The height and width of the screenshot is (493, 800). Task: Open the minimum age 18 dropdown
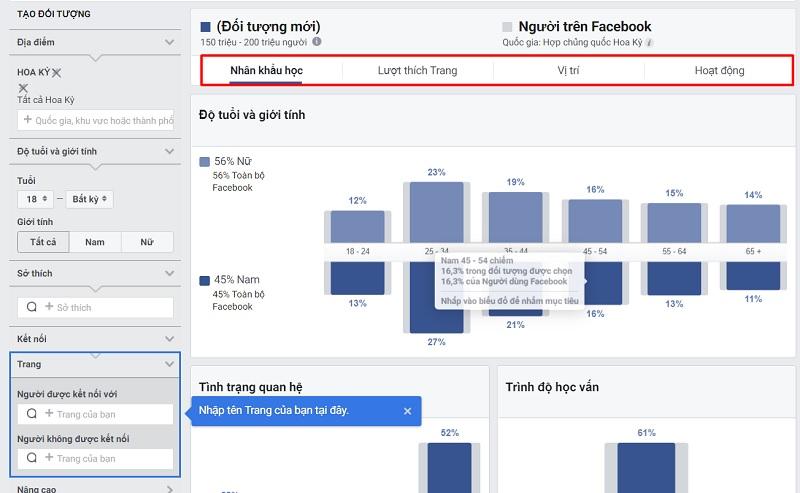[x=35, y=199]
